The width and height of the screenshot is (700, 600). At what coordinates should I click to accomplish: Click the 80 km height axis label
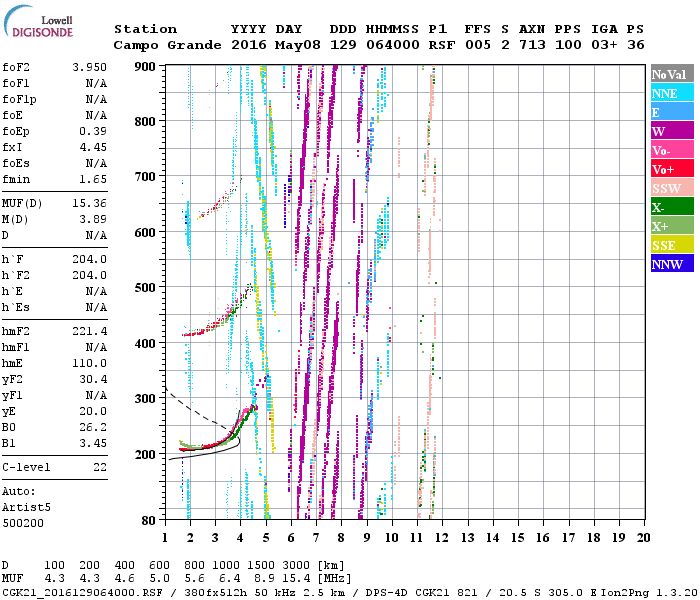(x=149, y=521)
